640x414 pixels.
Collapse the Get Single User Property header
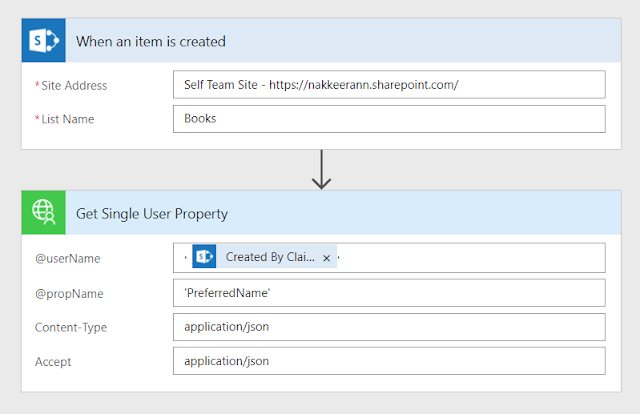(343, 212)
